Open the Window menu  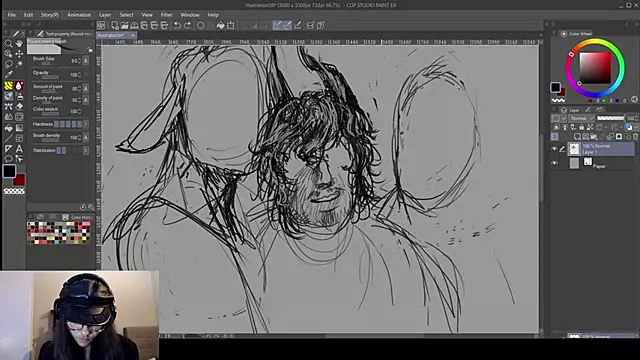click(x=190, y=15)
